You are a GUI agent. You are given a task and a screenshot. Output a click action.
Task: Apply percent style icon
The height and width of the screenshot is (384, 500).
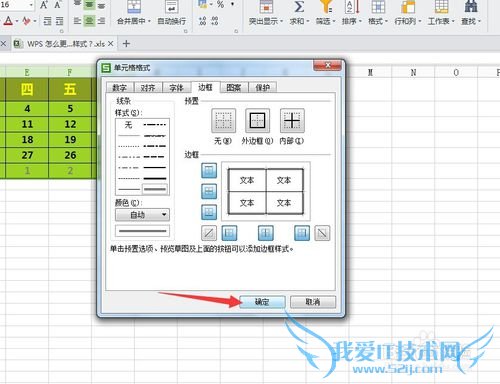220,4
